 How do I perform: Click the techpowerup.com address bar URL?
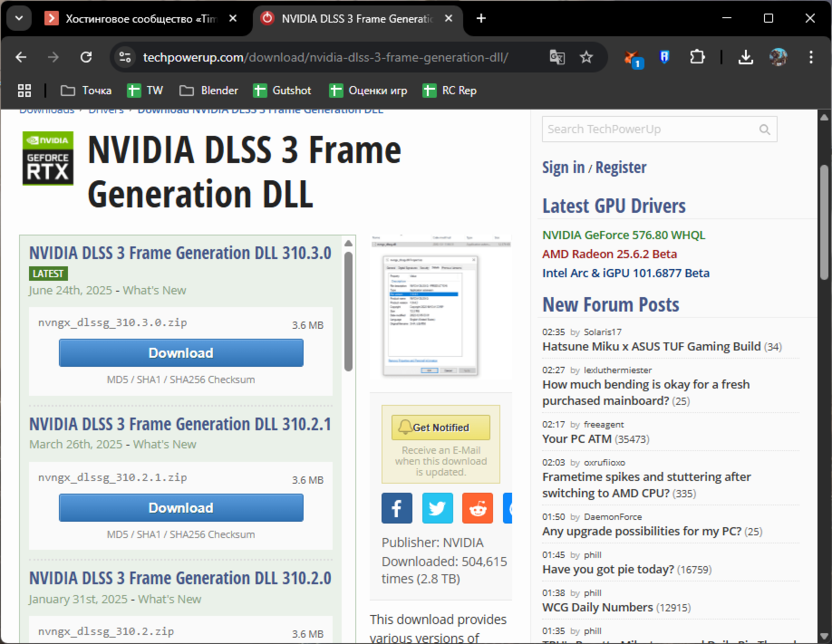(325, 57)
